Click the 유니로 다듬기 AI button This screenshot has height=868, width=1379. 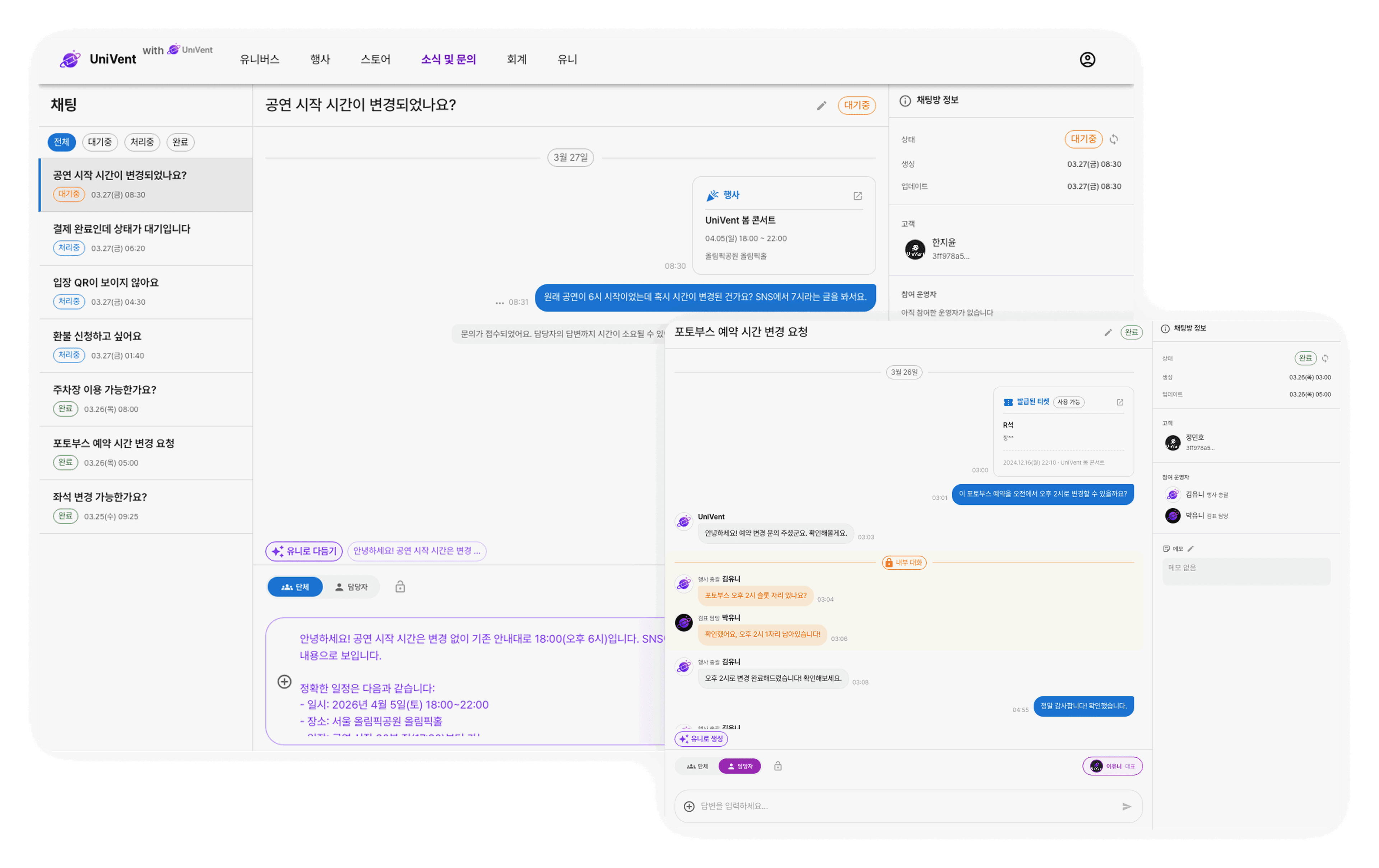pos(303,551)
